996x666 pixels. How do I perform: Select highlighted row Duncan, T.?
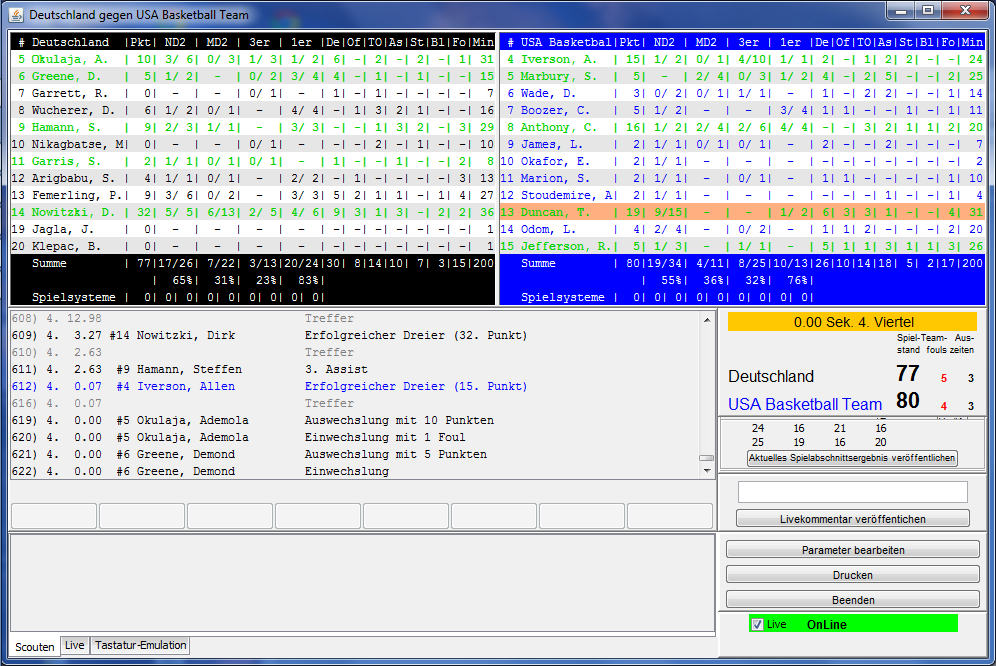(742, 212)
